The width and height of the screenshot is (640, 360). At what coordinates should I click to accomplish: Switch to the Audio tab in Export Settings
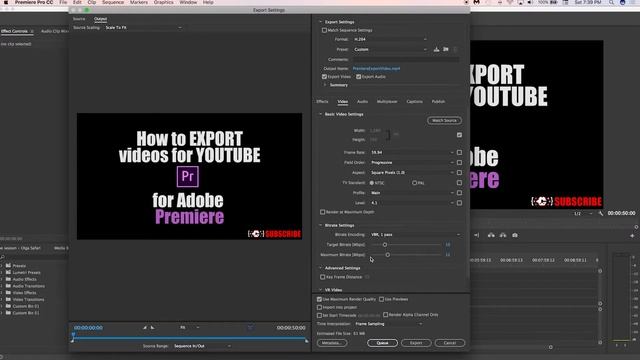click(362, 102)
